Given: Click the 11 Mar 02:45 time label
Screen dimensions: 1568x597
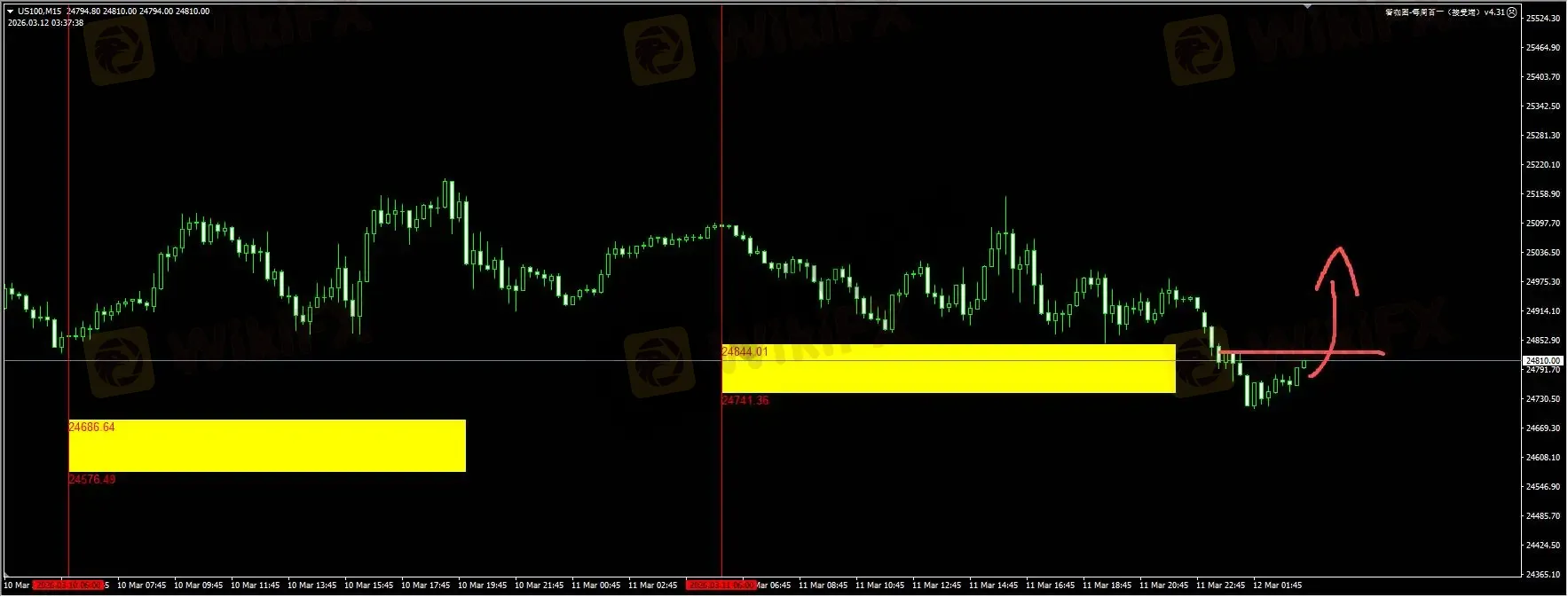Looking at the screenshot, I should [653, 585].
